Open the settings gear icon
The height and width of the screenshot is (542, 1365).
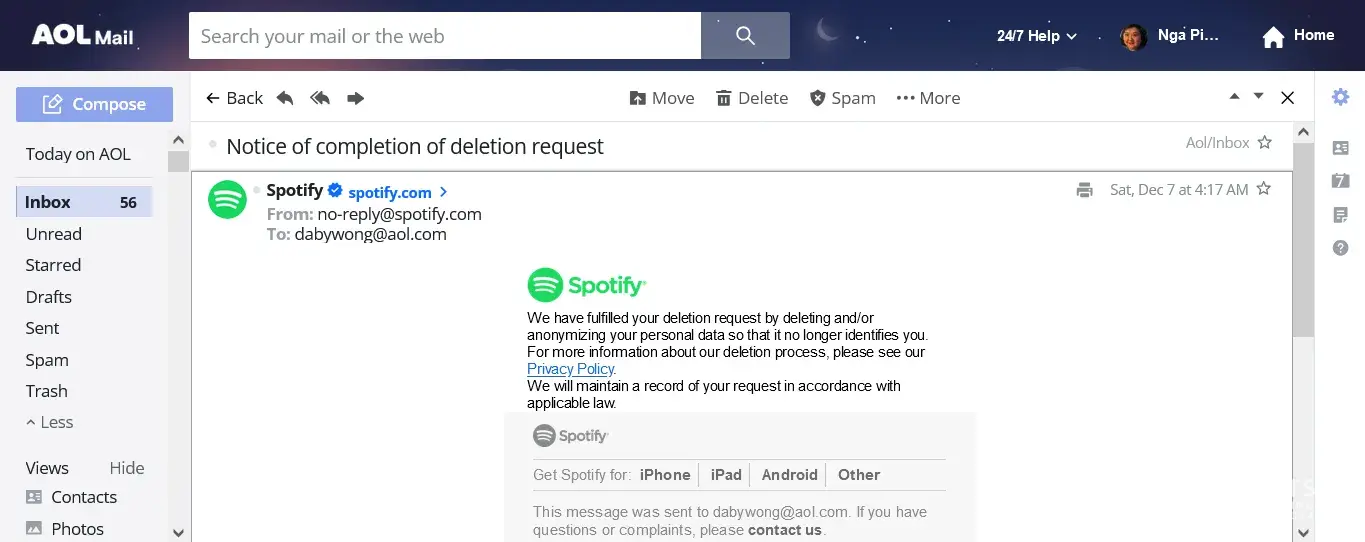(x=1340, y=97)
